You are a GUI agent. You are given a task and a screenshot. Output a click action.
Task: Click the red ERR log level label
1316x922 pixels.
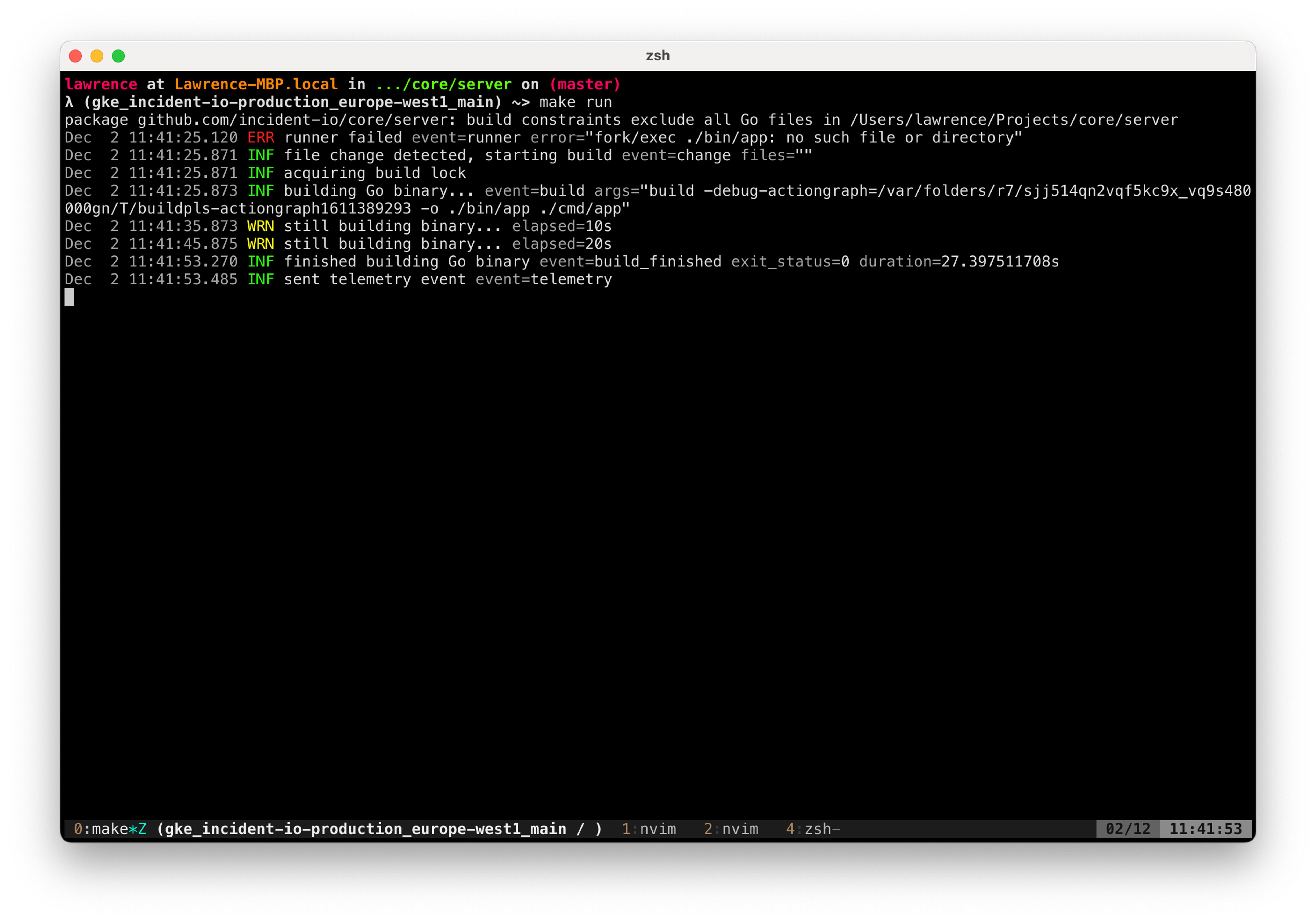click(x=261, y=138)
